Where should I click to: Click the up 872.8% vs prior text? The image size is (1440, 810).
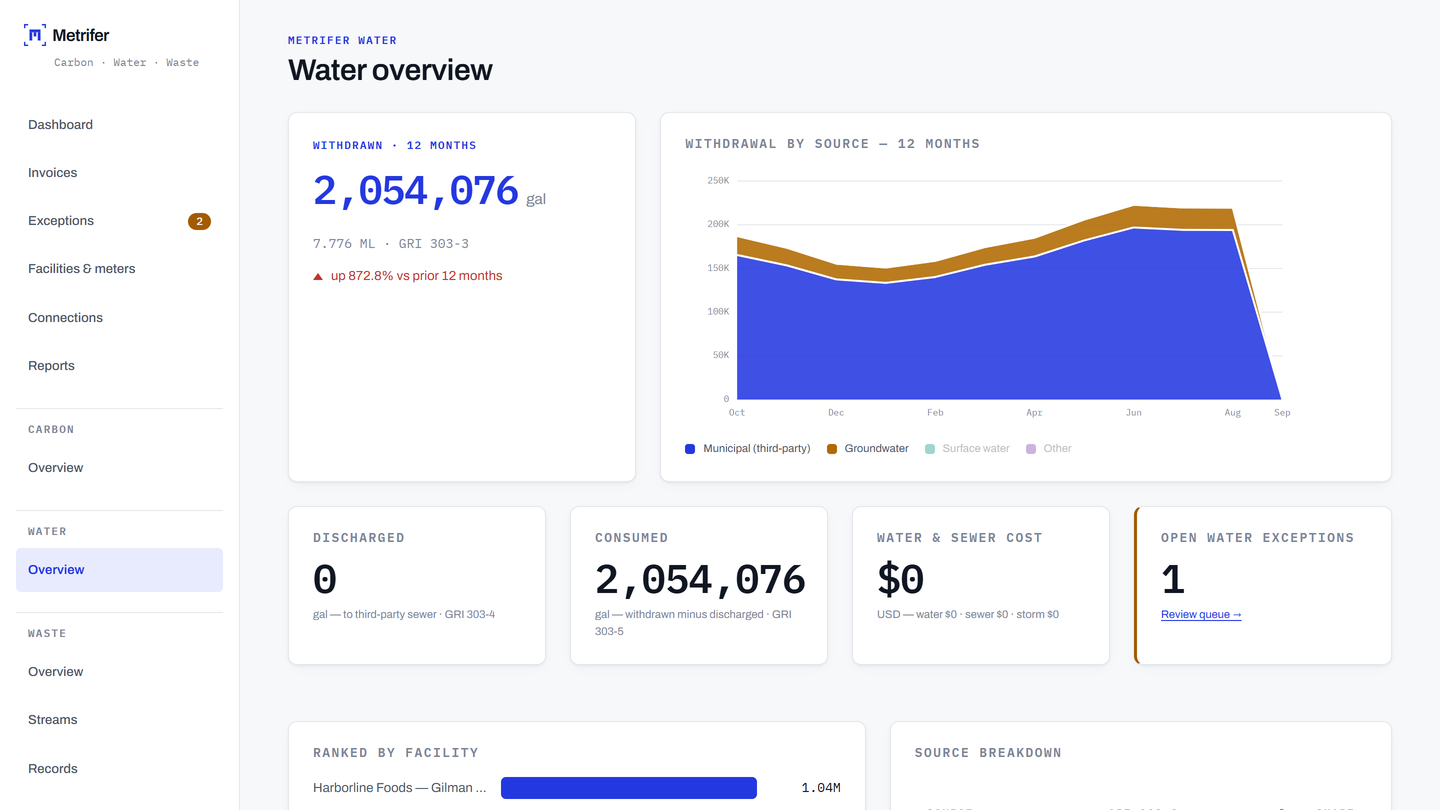point(416,276)
